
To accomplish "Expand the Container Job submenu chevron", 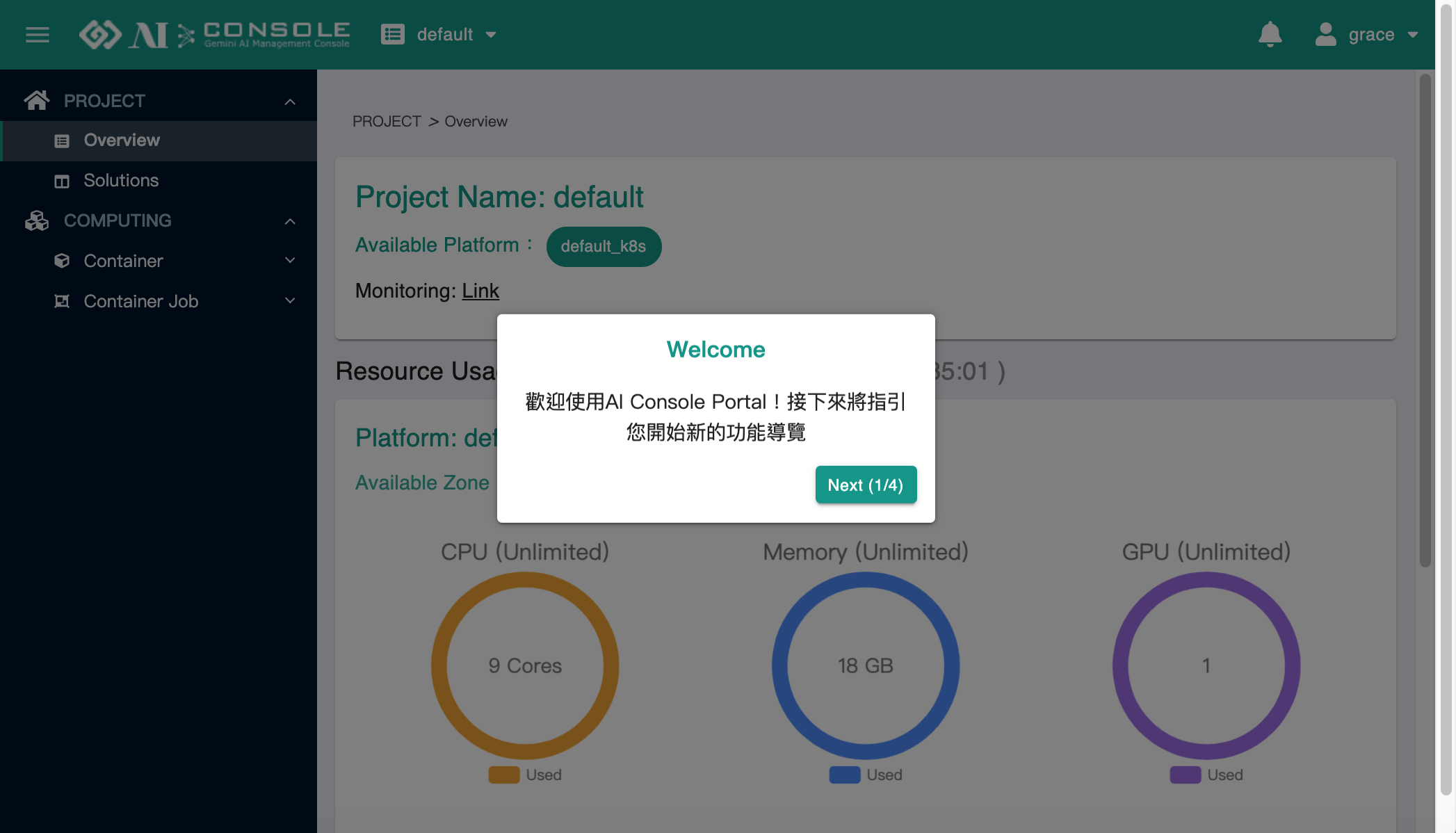I will click(290, 300).
